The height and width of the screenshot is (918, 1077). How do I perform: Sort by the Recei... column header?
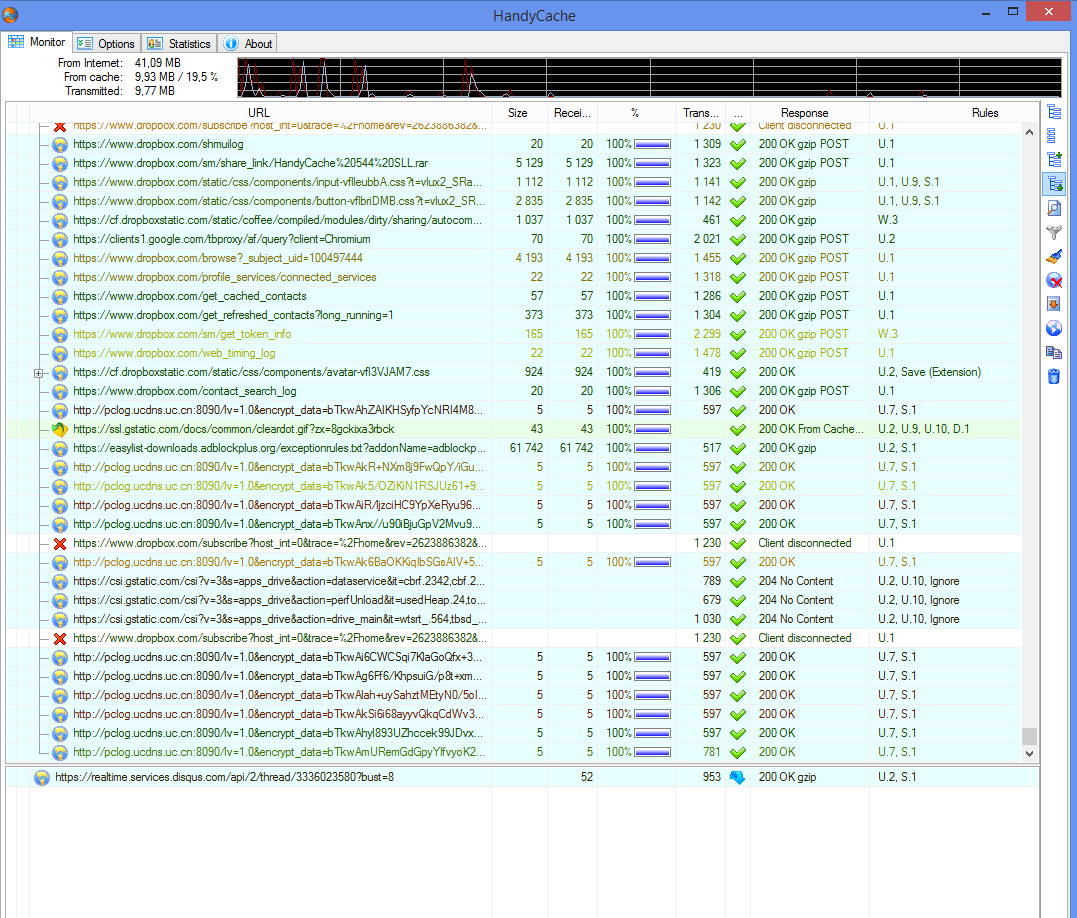(x=572, y=113)
